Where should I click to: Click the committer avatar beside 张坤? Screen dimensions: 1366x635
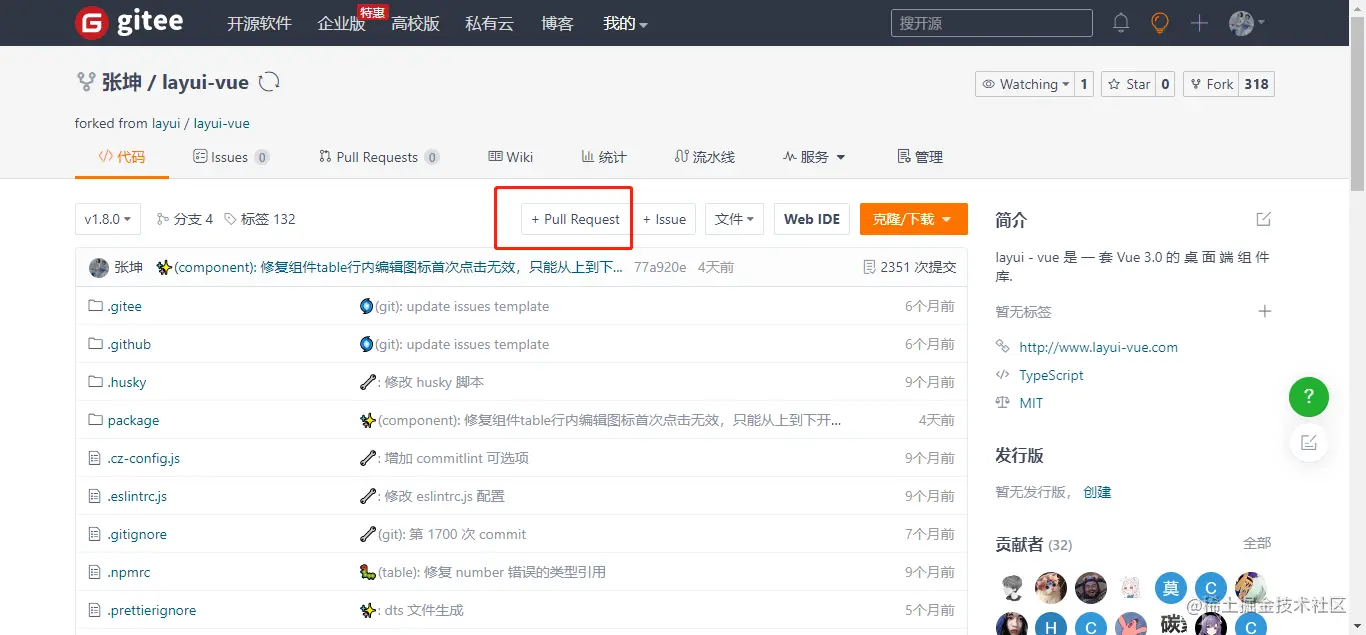tap(99, 267)
